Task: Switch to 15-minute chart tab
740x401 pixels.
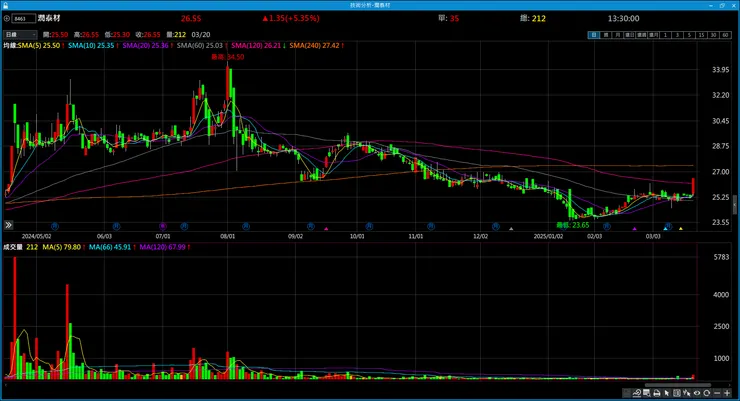Action: tap(701, 35)
